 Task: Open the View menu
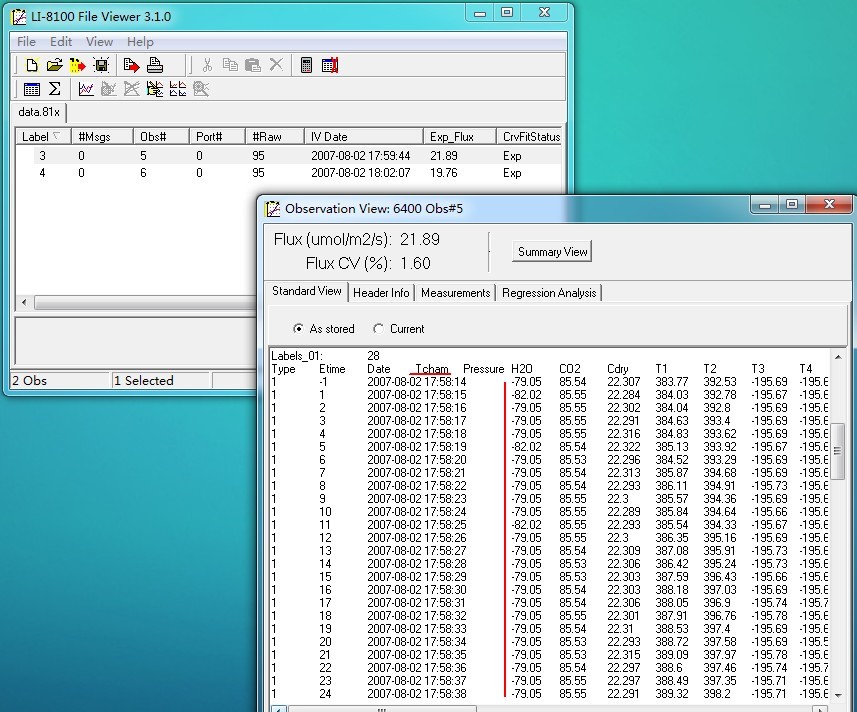99,42
